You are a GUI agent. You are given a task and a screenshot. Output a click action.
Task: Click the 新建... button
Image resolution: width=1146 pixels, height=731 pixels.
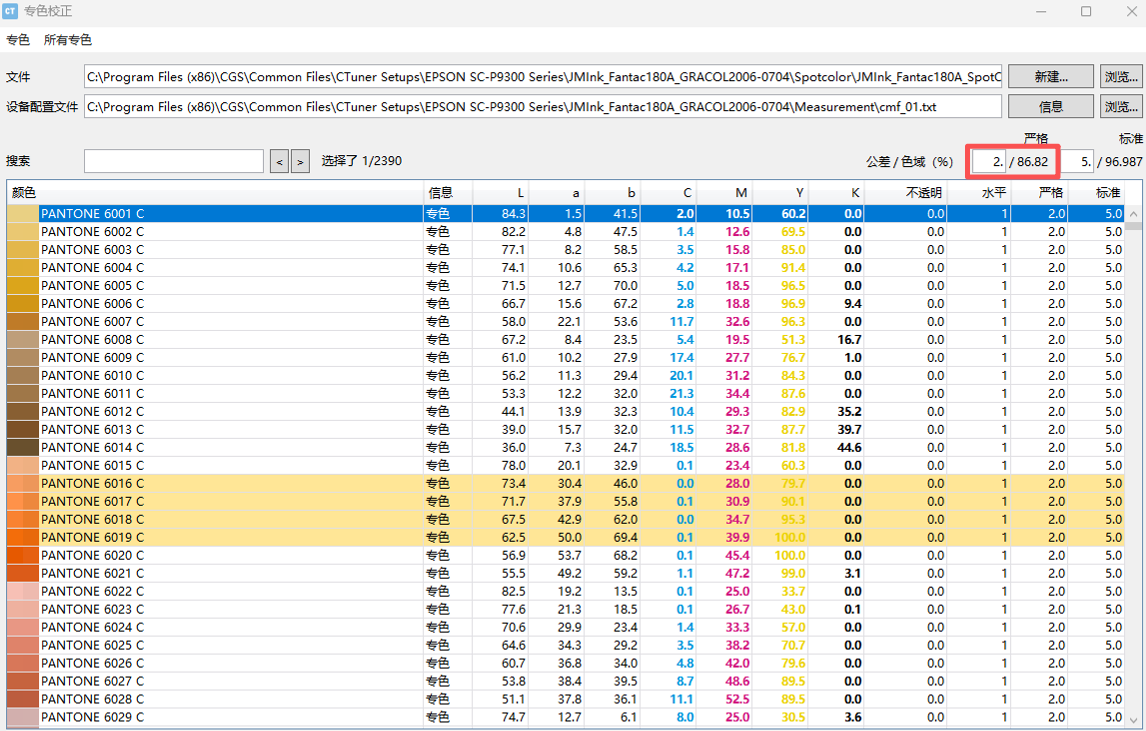click(x=1051, y=77)
